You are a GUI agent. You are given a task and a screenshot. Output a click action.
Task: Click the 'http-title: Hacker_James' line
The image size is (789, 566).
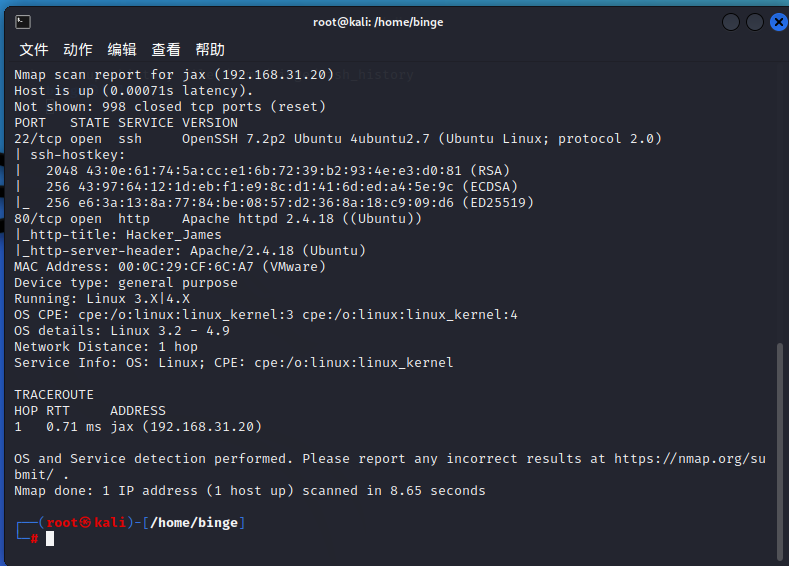118,235
